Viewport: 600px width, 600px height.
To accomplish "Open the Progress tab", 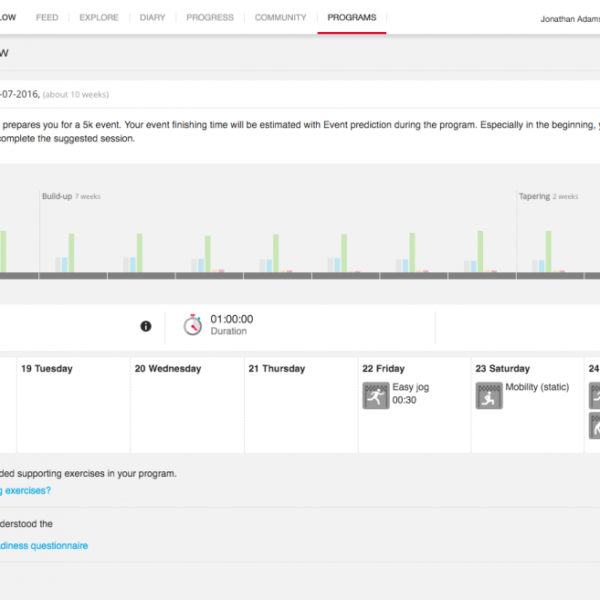I will 209,18.
